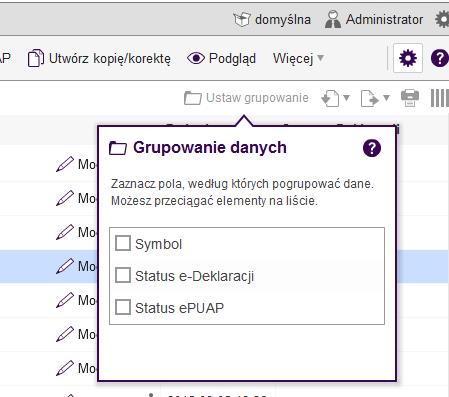Check Status e-Deklaracji grouping option
The width and height of the screenshot is (449, 397).
123,275
